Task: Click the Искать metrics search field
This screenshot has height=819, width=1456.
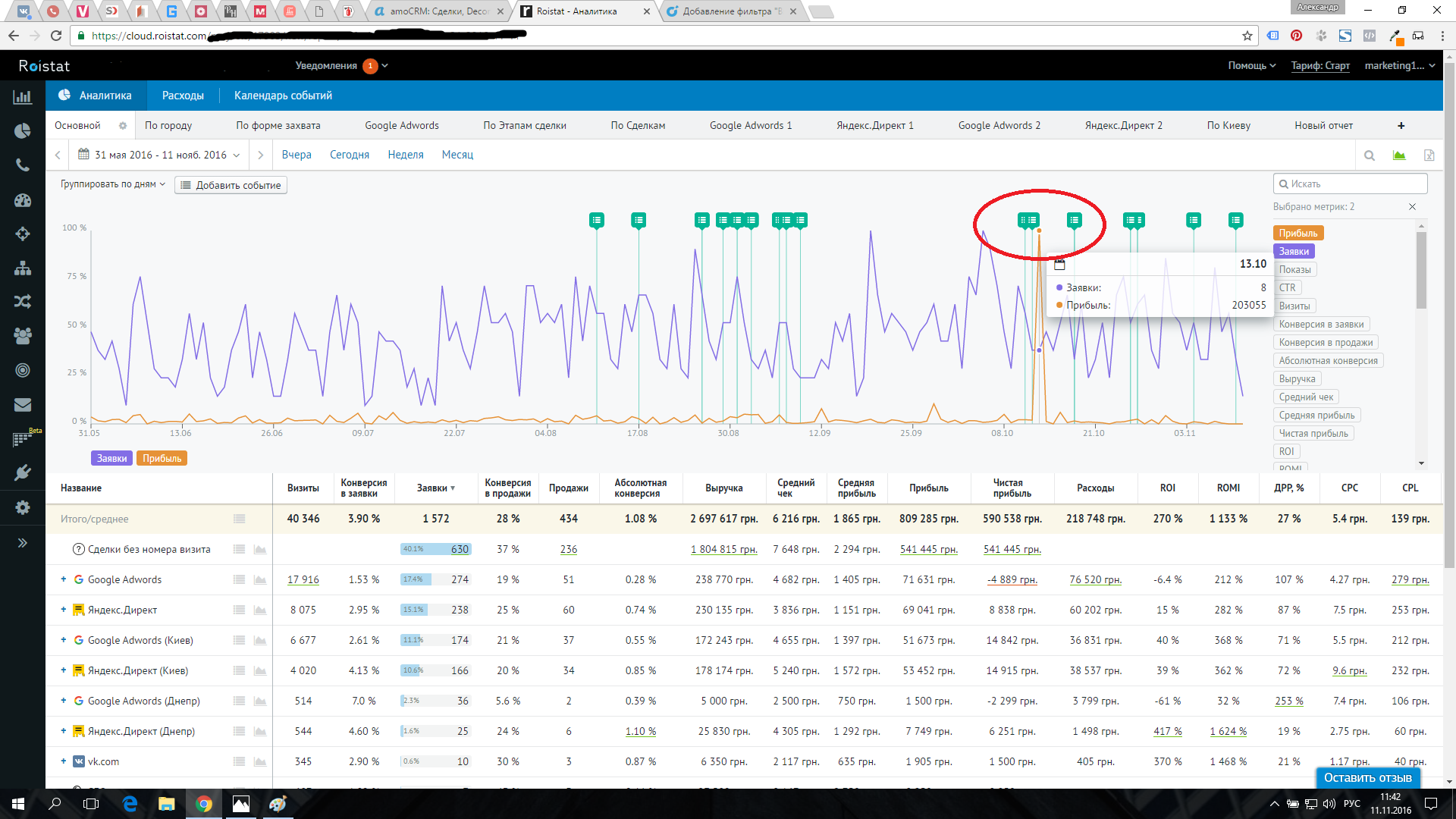Action: tap(1351, 184)
